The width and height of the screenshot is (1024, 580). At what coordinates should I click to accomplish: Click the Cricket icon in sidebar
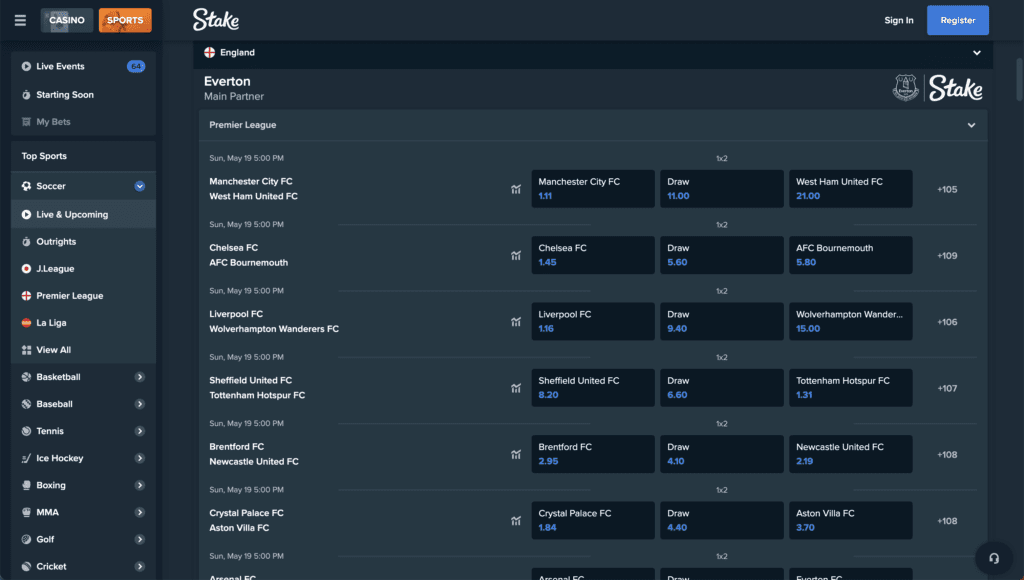click(26, 566)
